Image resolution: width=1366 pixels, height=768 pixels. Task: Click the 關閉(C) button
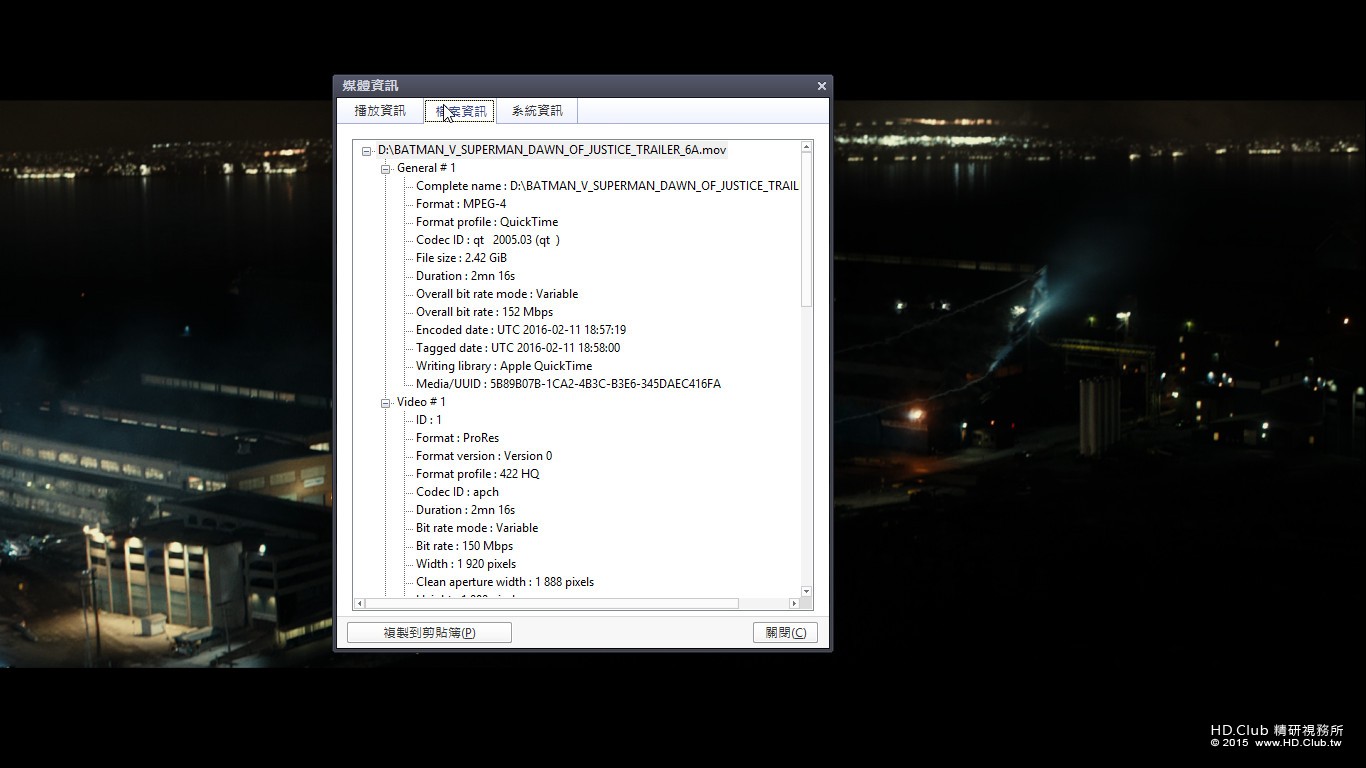click(x=785, y=632)
